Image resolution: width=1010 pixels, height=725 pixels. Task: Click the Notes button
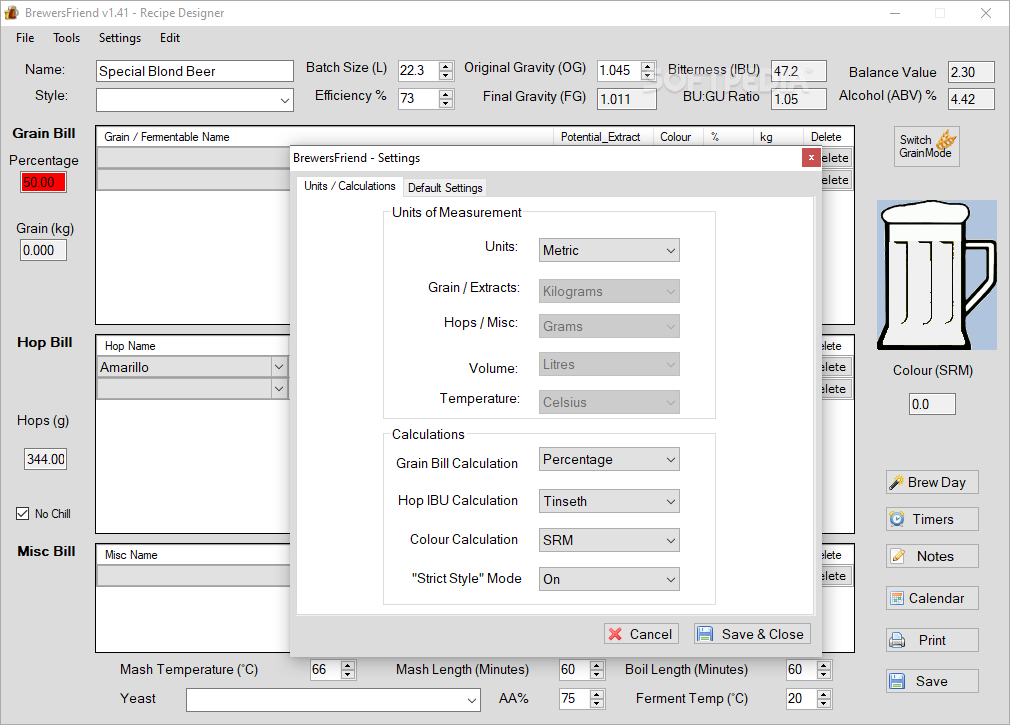932,556
